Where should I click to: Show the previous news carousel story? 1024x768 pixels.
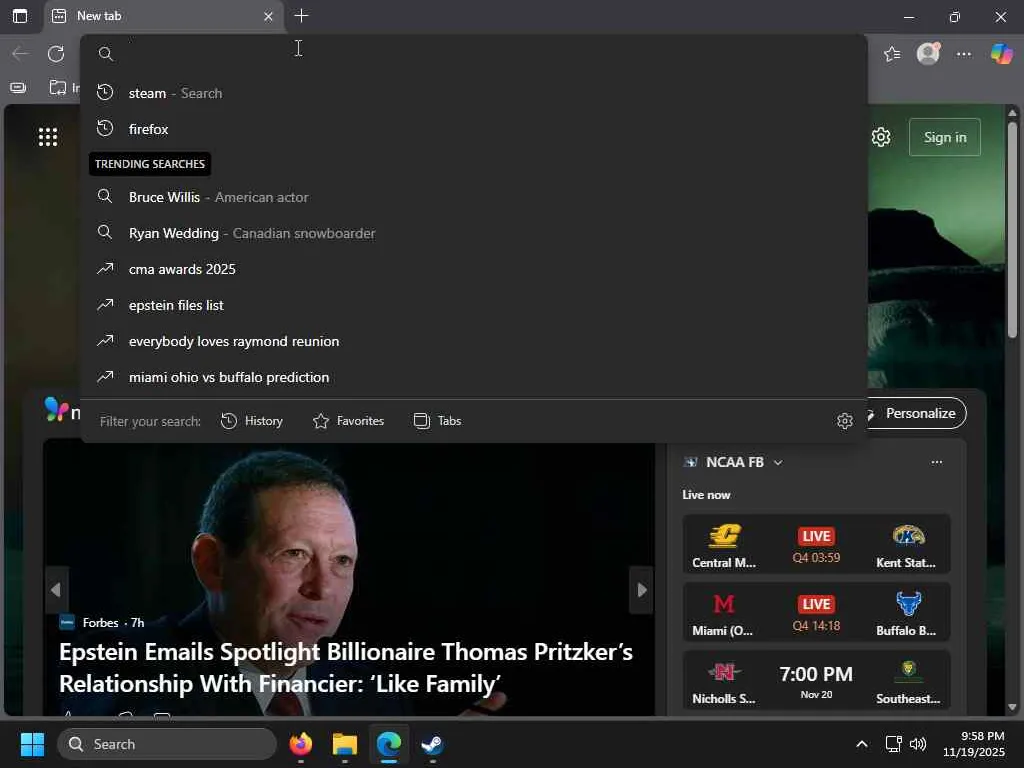[x=56, y=590]
